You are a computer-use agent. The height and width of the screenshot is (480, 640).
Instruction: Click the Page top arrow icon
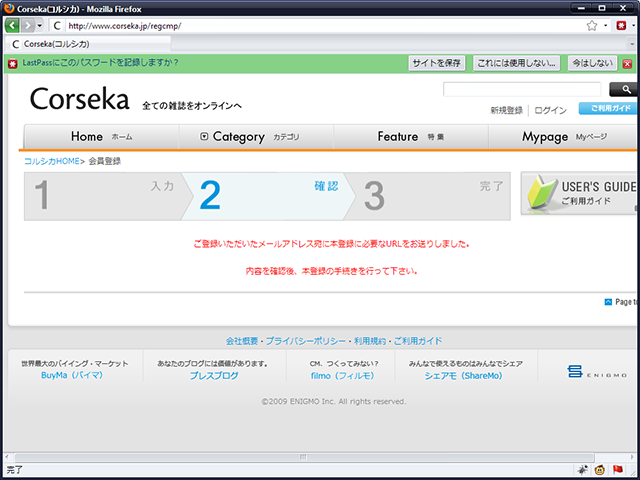(x=608, y=302)
